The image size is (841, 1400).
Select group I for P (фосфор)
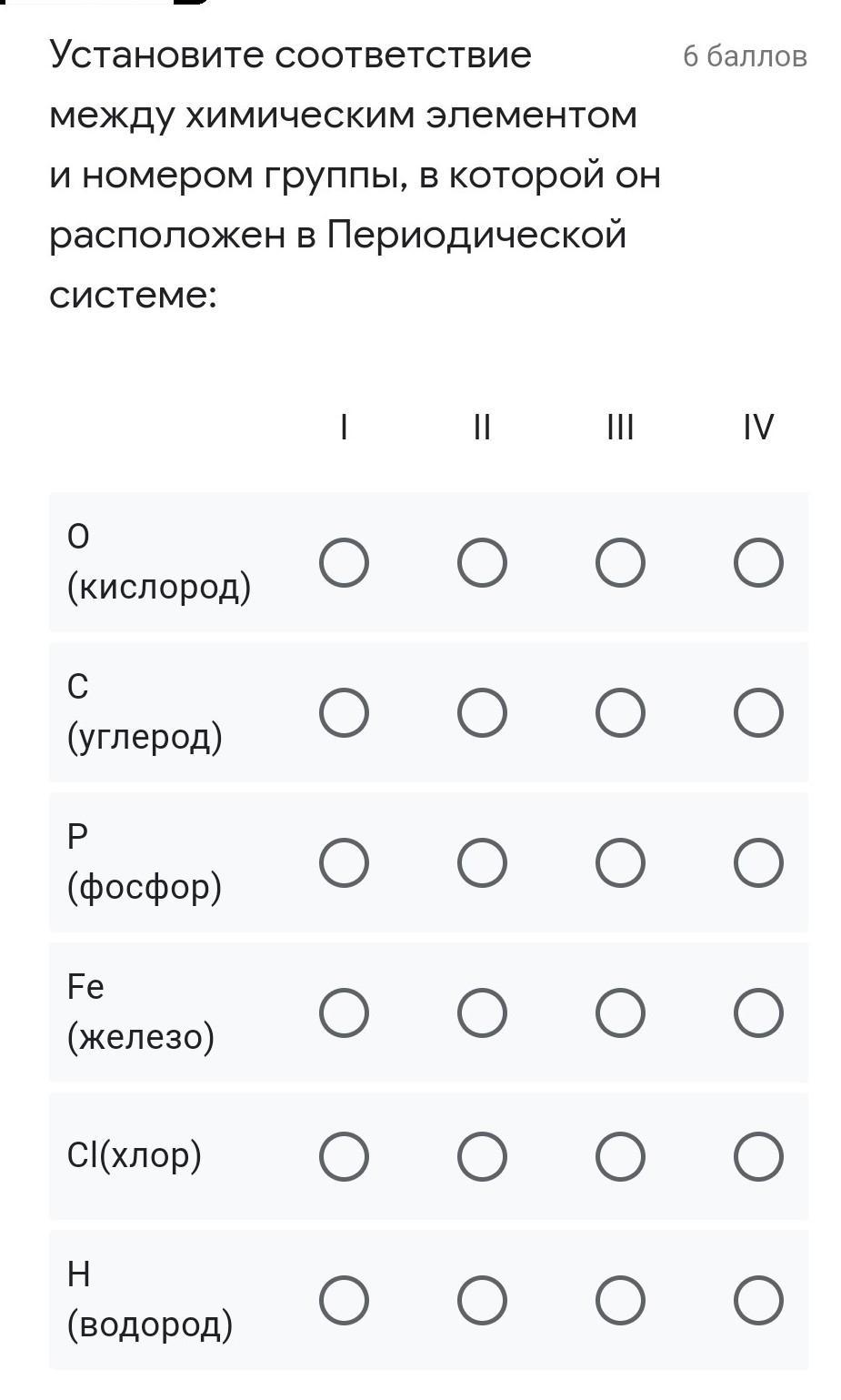click(x=344, y=862)
